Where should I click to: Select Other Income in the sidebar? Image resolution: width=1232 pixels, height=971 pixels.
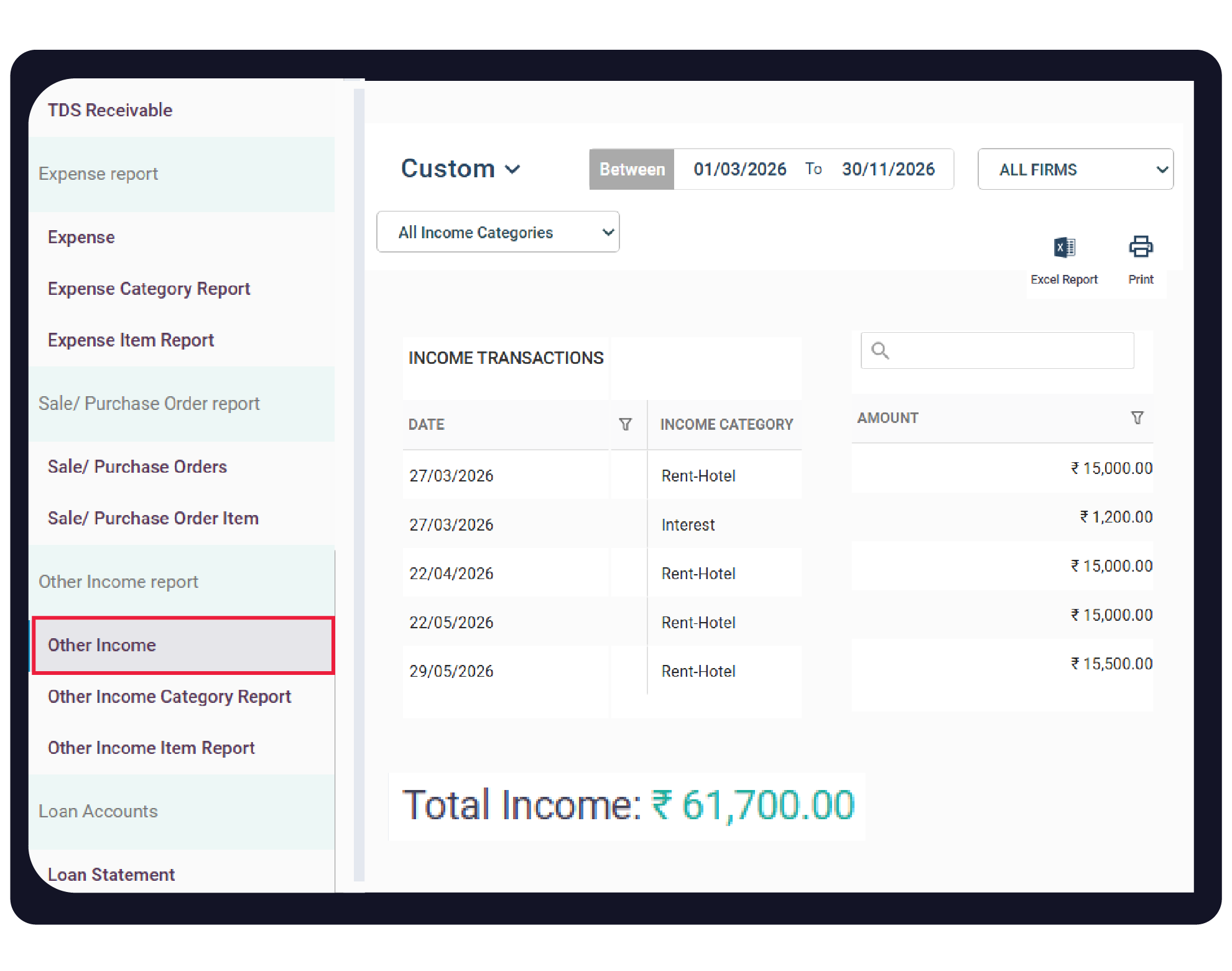(102, 645)
